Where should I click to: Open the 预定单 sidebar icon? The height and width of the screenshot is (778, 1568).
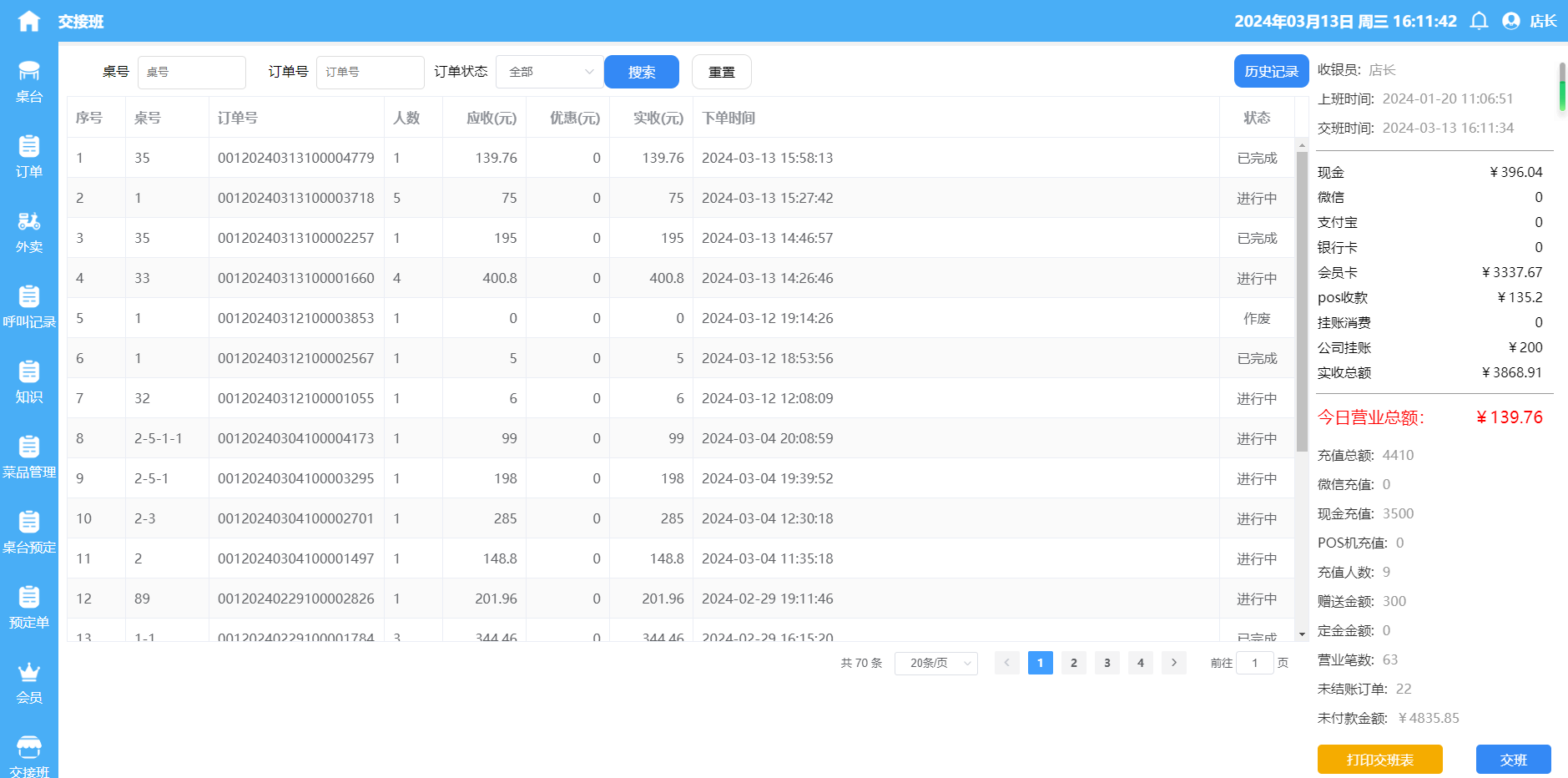[29, 597]
